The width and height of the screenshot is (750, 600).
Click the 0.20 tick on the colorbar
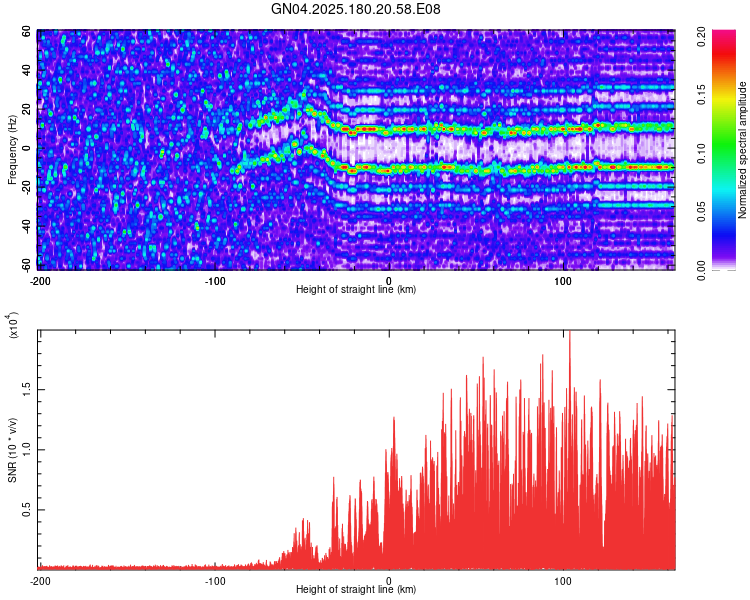(x=701, y=36)
